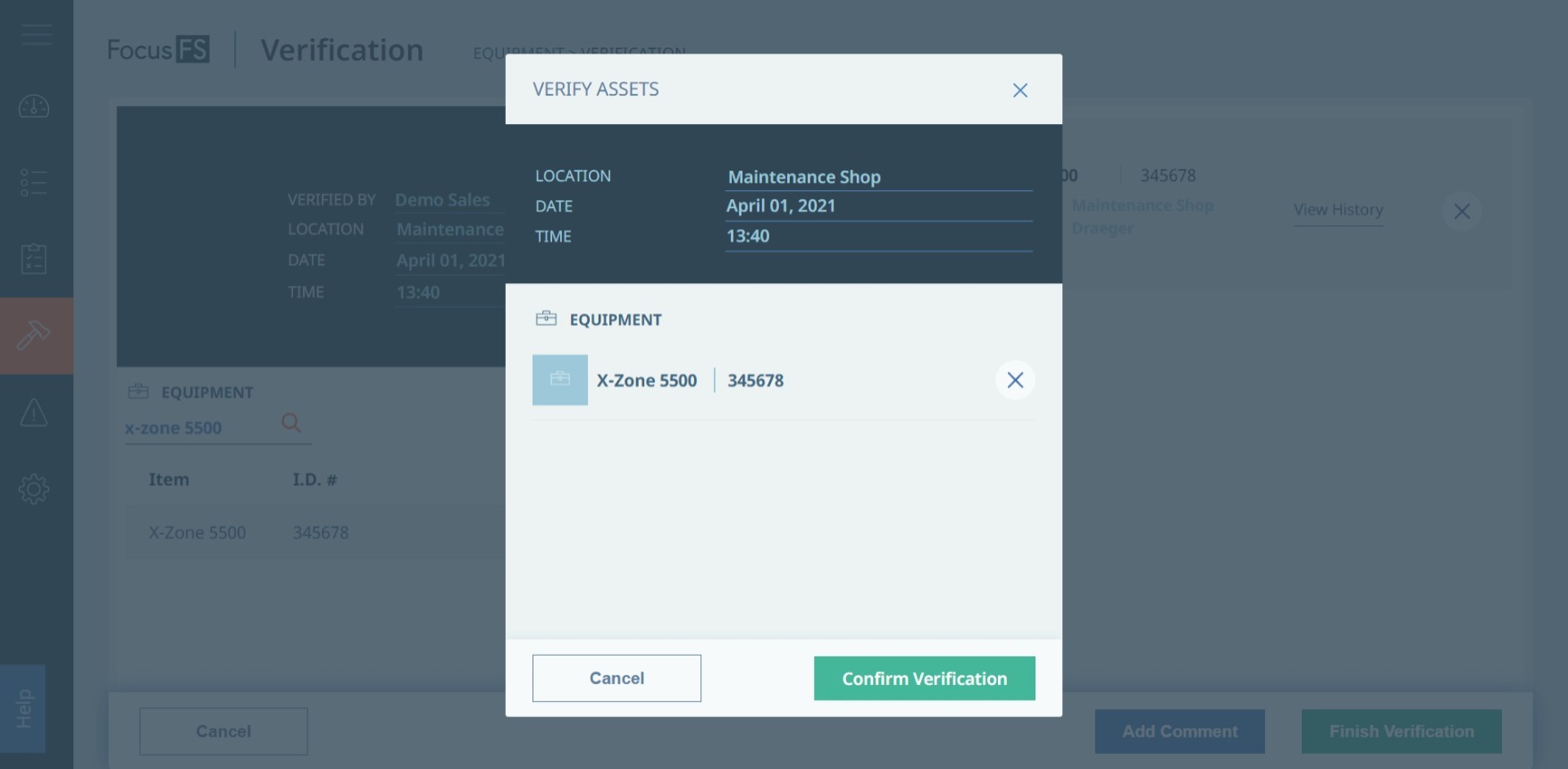Open the checklist clipboard icon in sidebar

[x=34, y=259]
